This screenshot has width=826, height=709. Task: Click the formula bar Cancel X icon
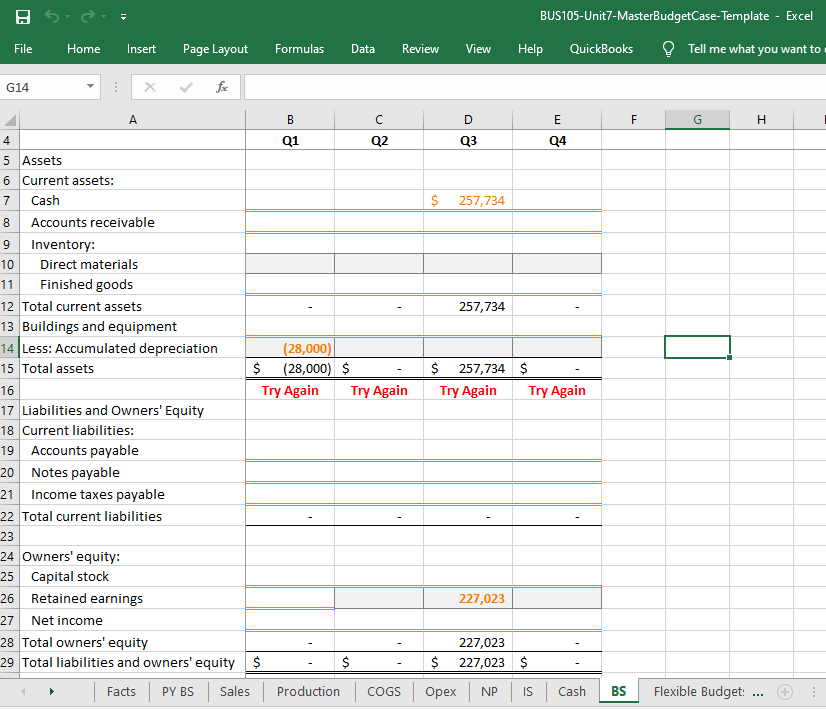[x=150, y=87]
